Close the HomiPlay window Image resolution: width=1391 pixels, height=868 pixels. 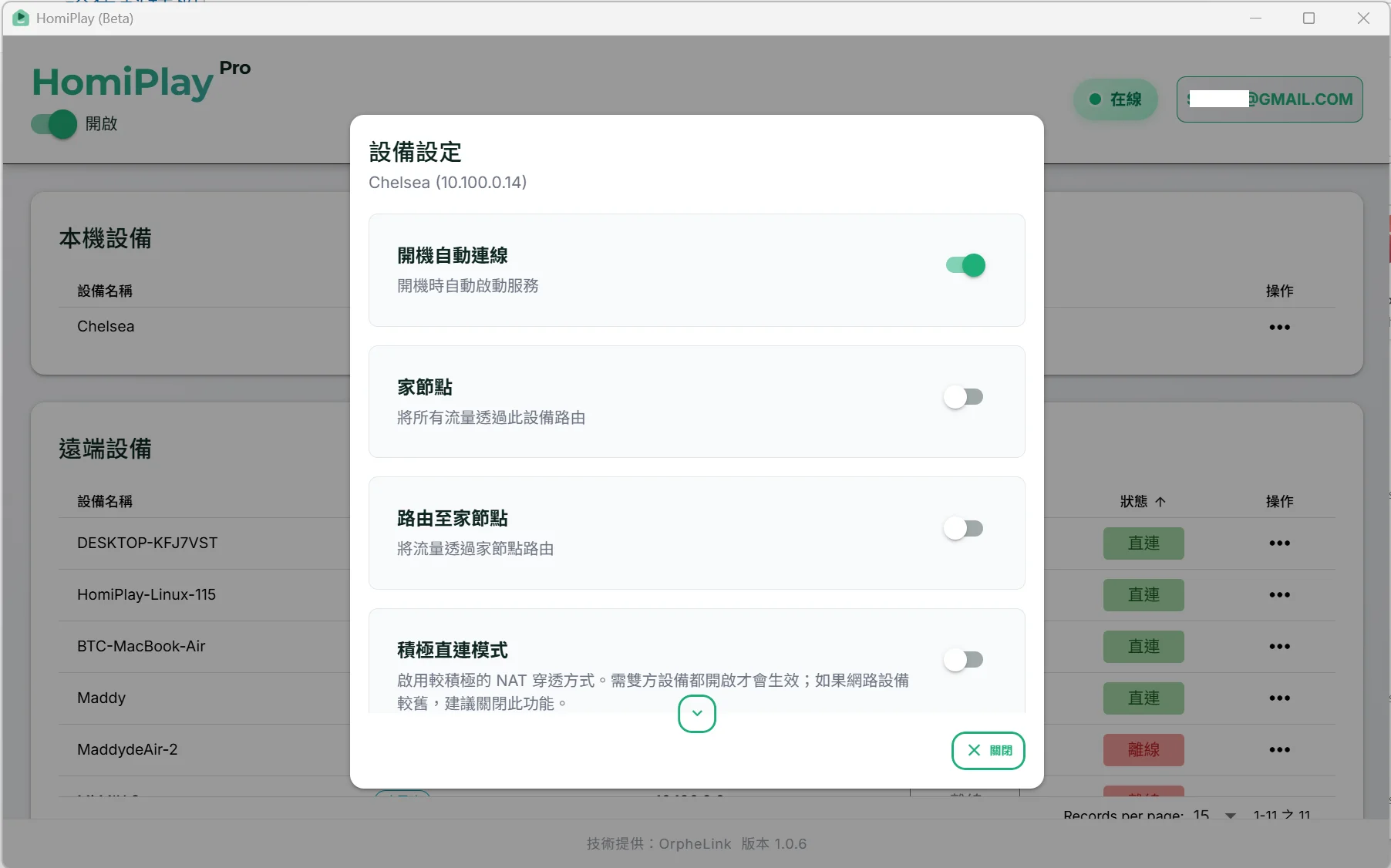pyautogui.click(x=1363, y=18)
